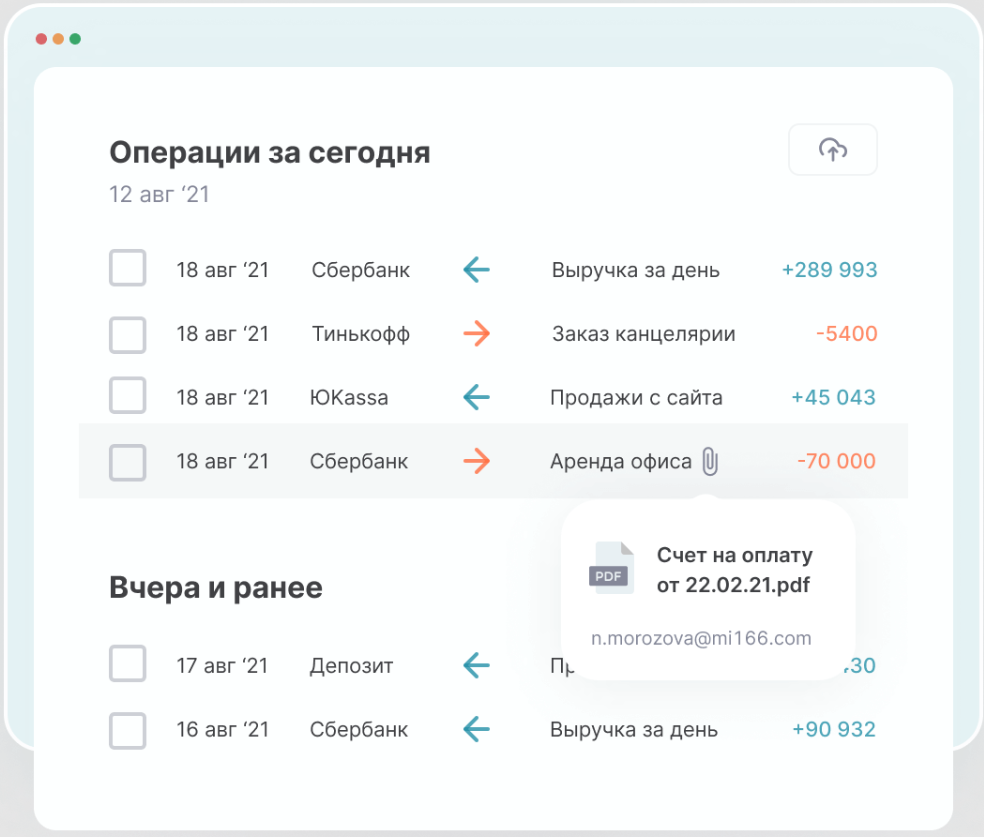This screenshot has height=837, width=984.
Task: Click date 12 авг '21 under heading
Action: point(159,195)
